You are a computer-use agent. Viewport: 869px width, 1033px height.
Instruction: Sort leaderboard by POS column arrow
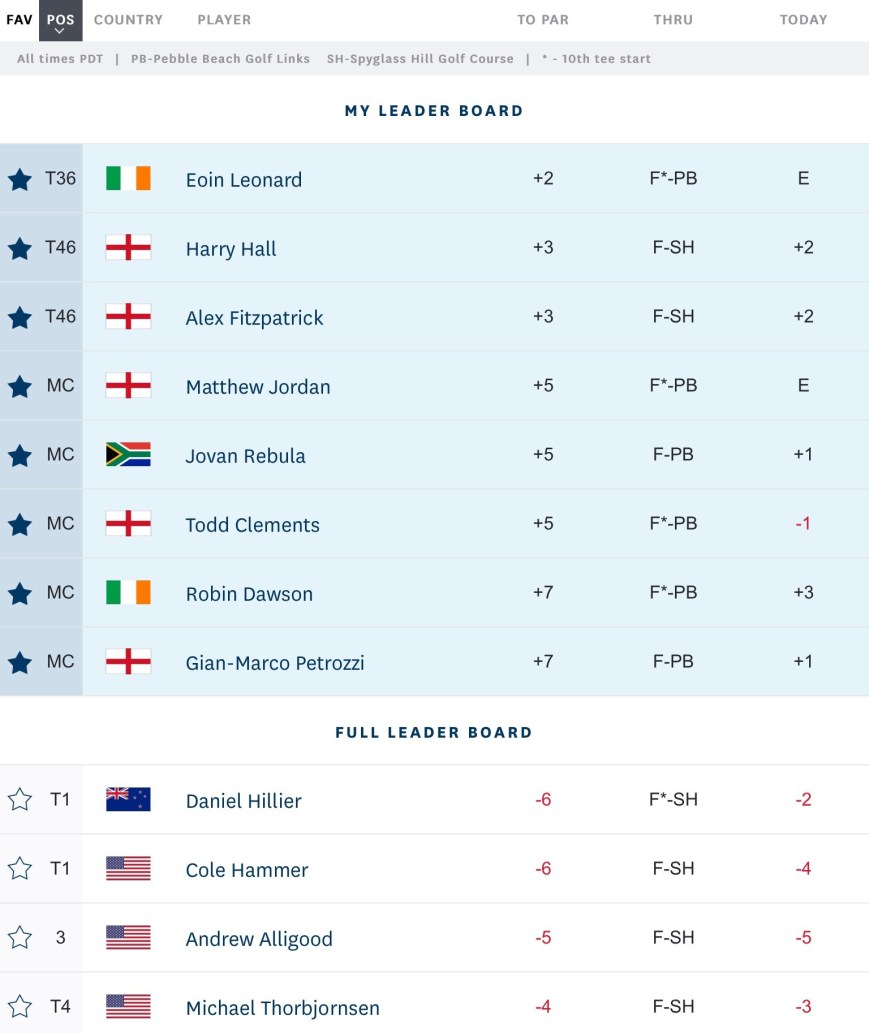[60, 22]
